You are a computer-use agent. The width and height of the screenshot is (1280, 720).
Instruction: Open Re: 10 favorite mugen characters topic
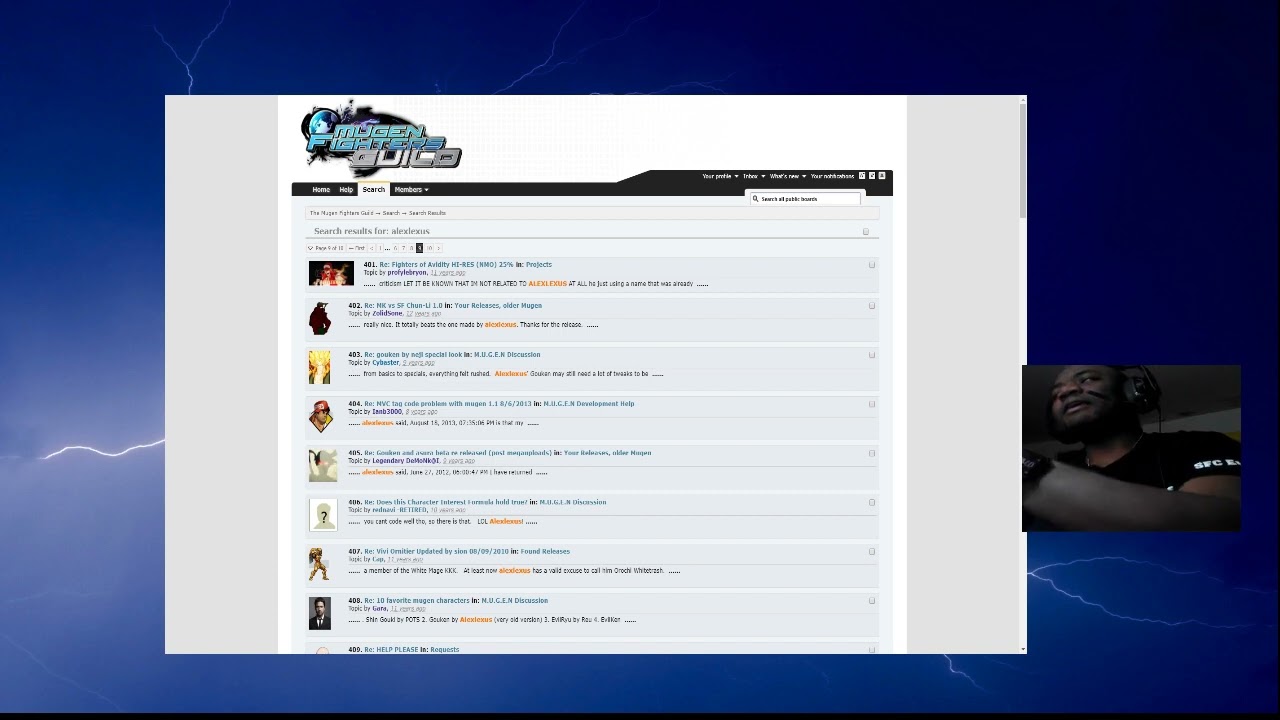click(416, 601)
